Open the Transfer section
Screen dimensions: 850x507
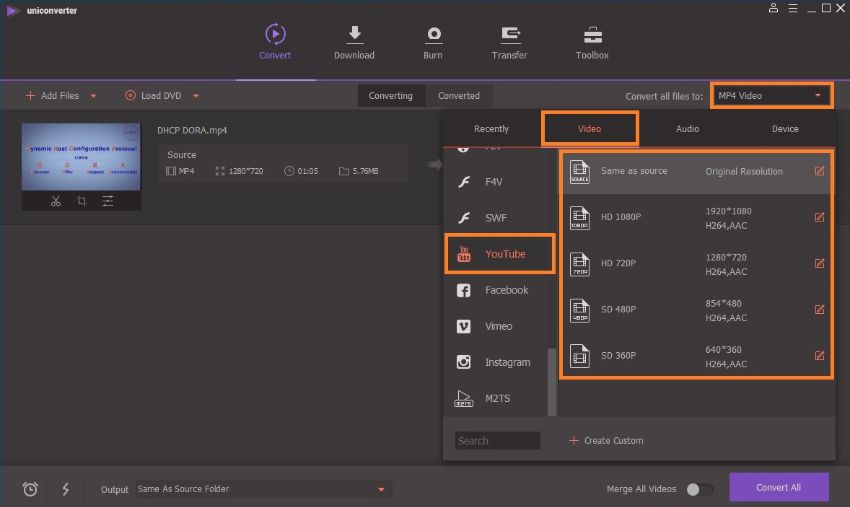point(509,42)
